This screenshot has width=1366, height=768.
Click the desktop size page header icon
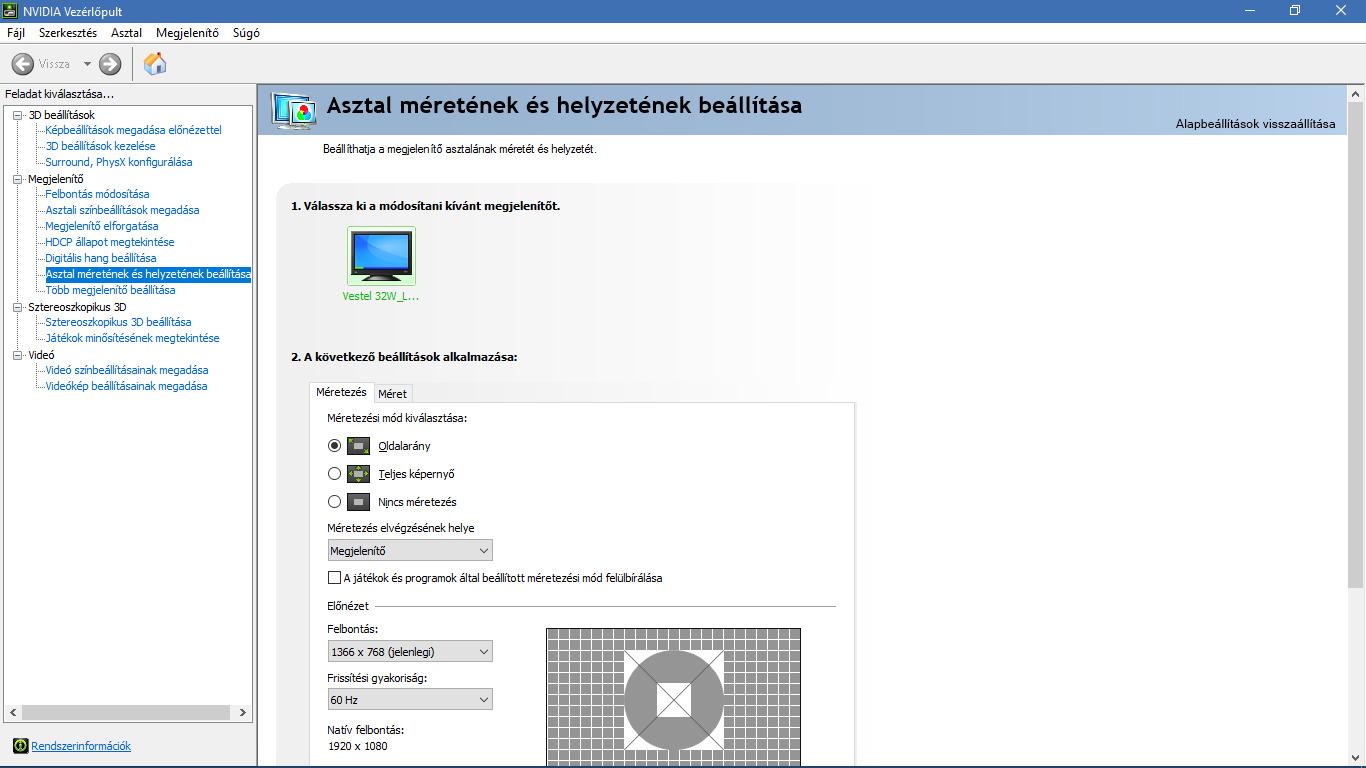[294, 111]
